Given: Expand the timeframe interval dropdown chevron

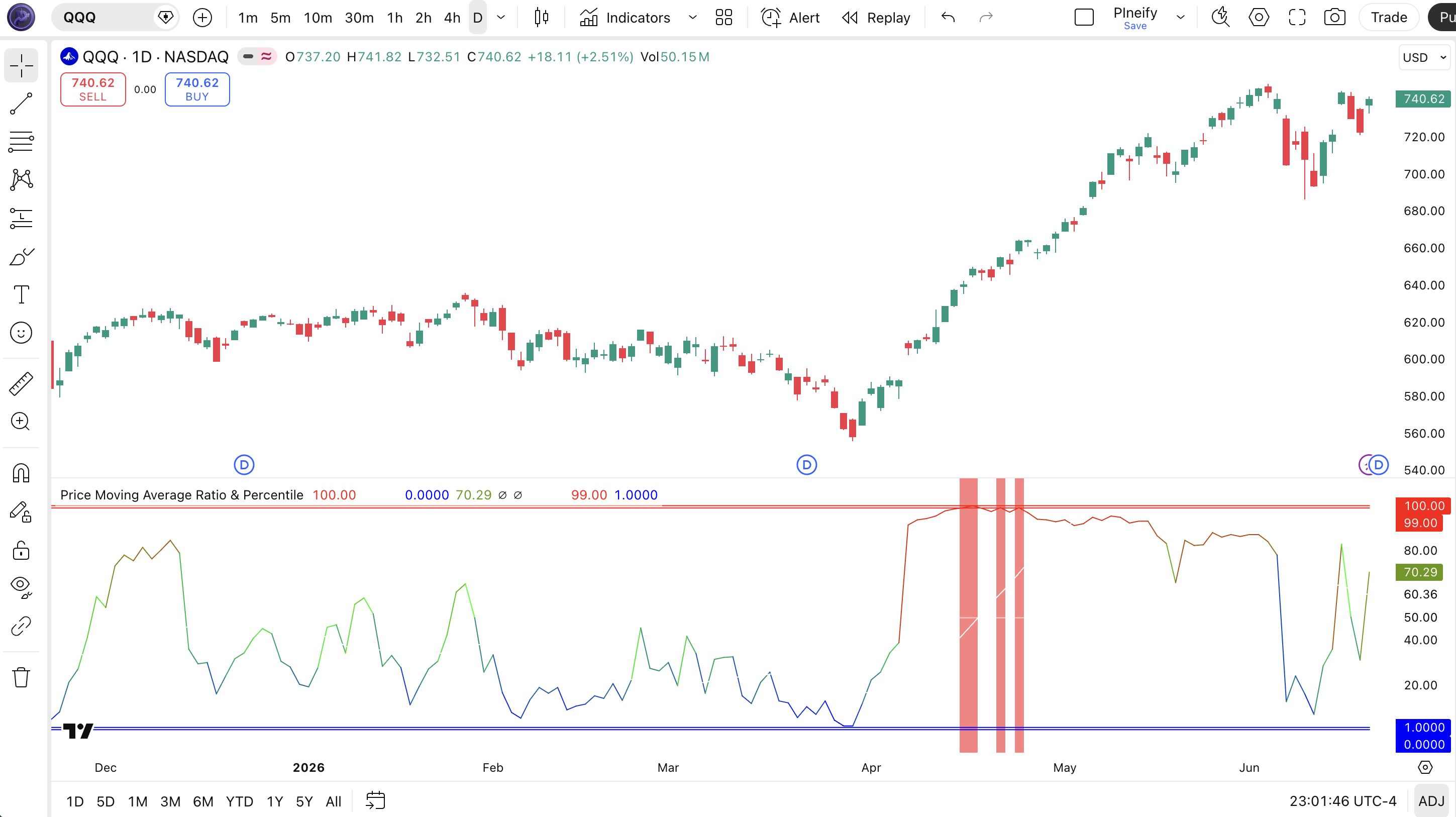Looking at the screenshot, I should (501, 18).
